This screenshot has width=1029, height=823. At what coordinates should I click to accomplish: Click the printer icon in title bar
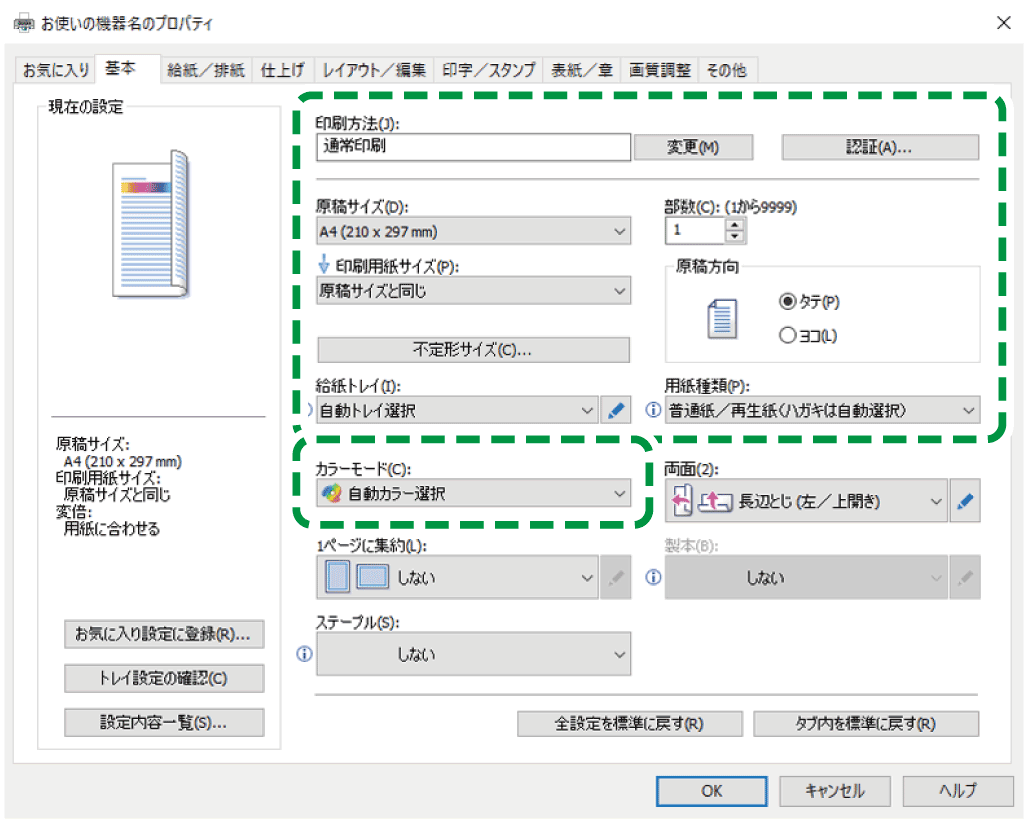(x=22, y=22)
